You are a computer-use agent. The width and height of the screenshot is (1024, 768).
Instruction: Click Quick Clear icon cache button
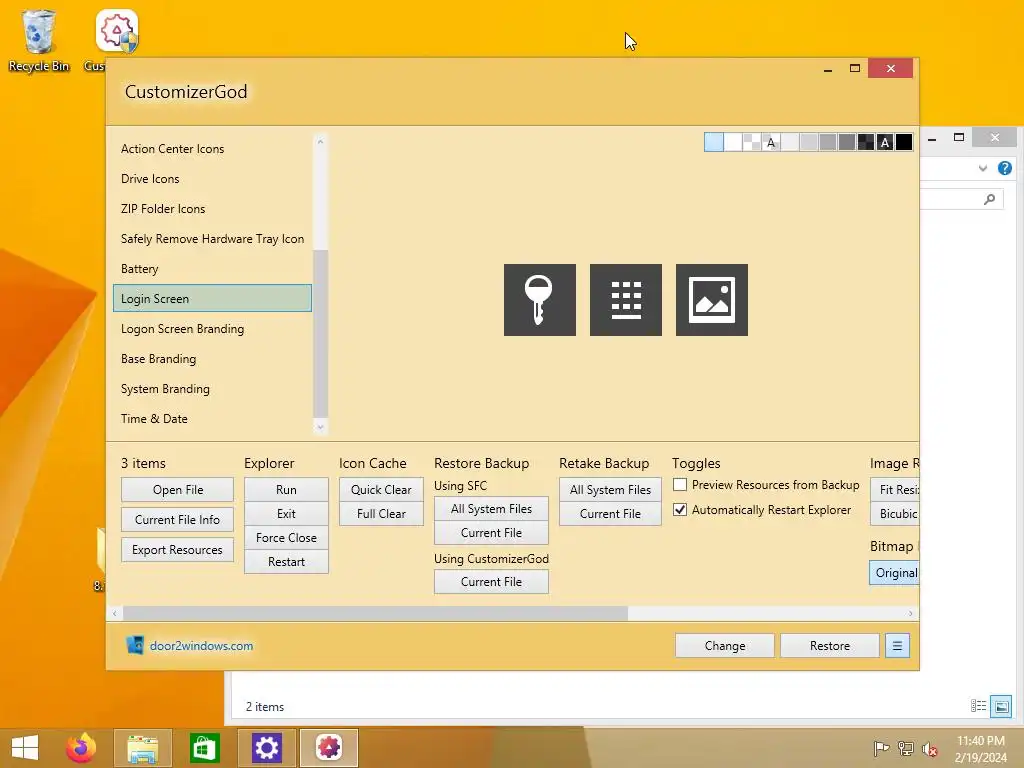click(381, 490)
